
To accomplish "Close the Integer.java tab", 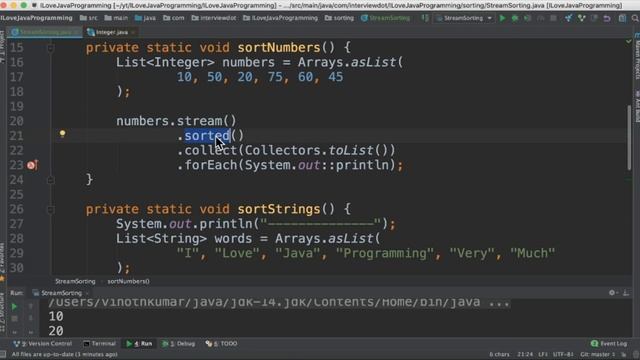I will (133, 32).
